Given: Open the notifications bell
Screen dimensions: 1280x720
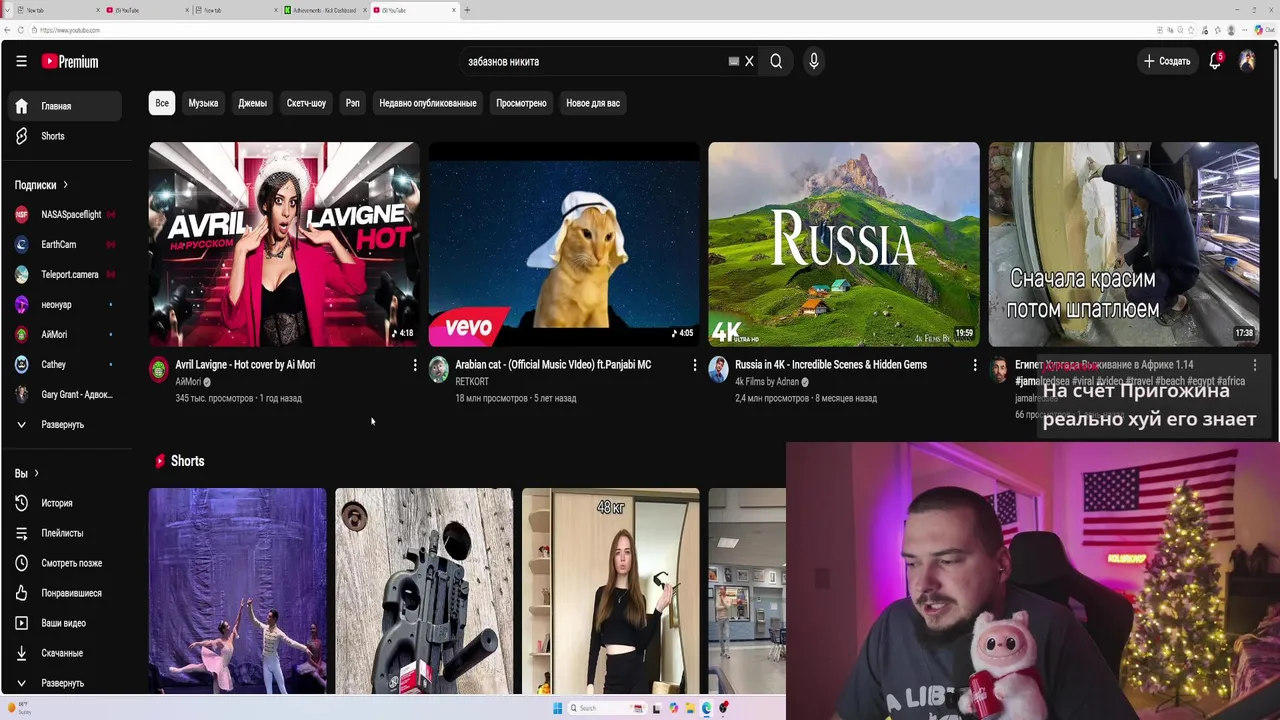Looking at the screenshot, I should pyautogui.click(x=1215, y=61).
